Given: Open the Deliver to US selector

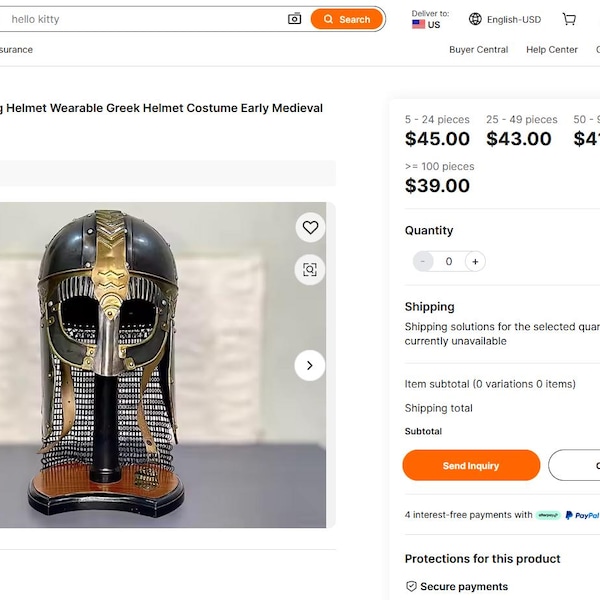Looking at the screenshot, I should coord(430,19).
